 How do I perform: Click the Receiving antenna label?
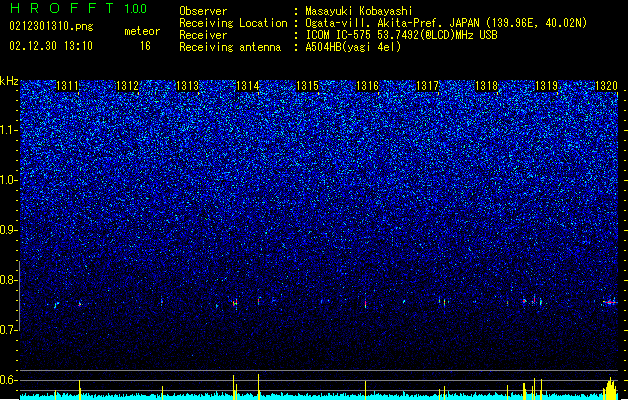[x=230, y=47]
